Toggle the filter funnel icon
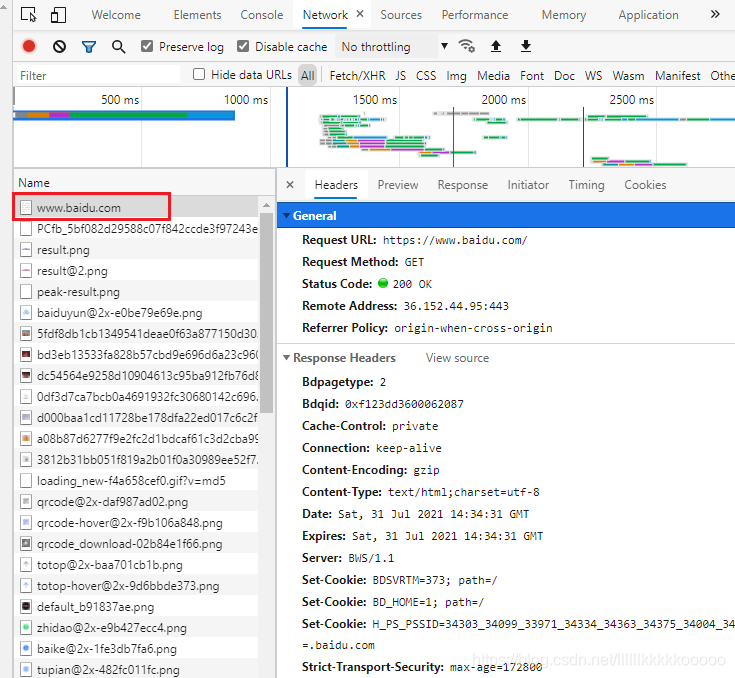Screen dimensions: 735x678 (x=89, y=46)
